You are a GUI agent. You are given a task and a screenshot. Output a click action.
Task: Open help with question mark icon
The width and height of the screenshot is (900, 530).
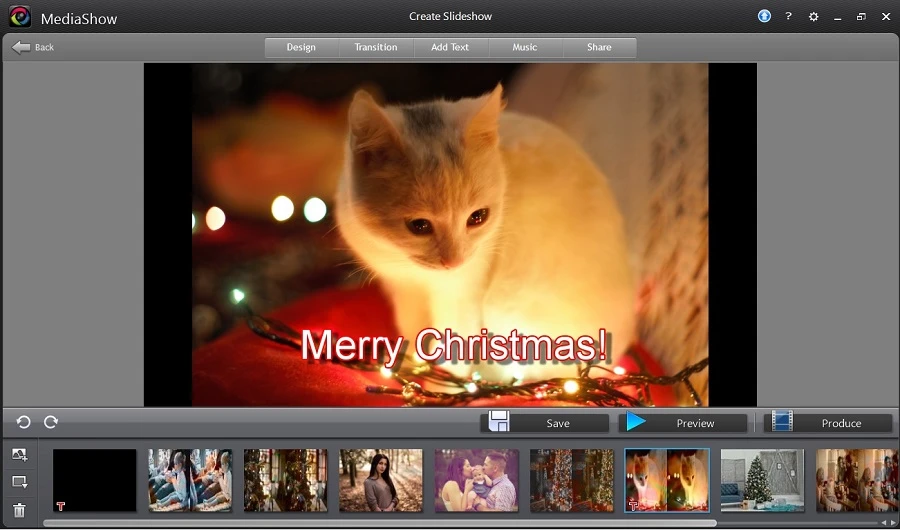coord(789,16)
